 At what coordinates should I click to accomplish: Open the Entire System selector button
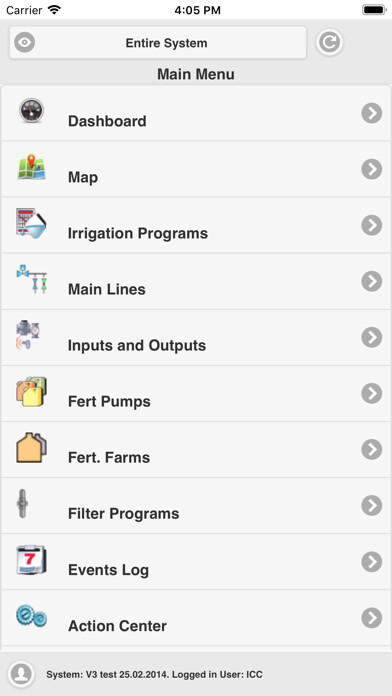tap(158, 43)
